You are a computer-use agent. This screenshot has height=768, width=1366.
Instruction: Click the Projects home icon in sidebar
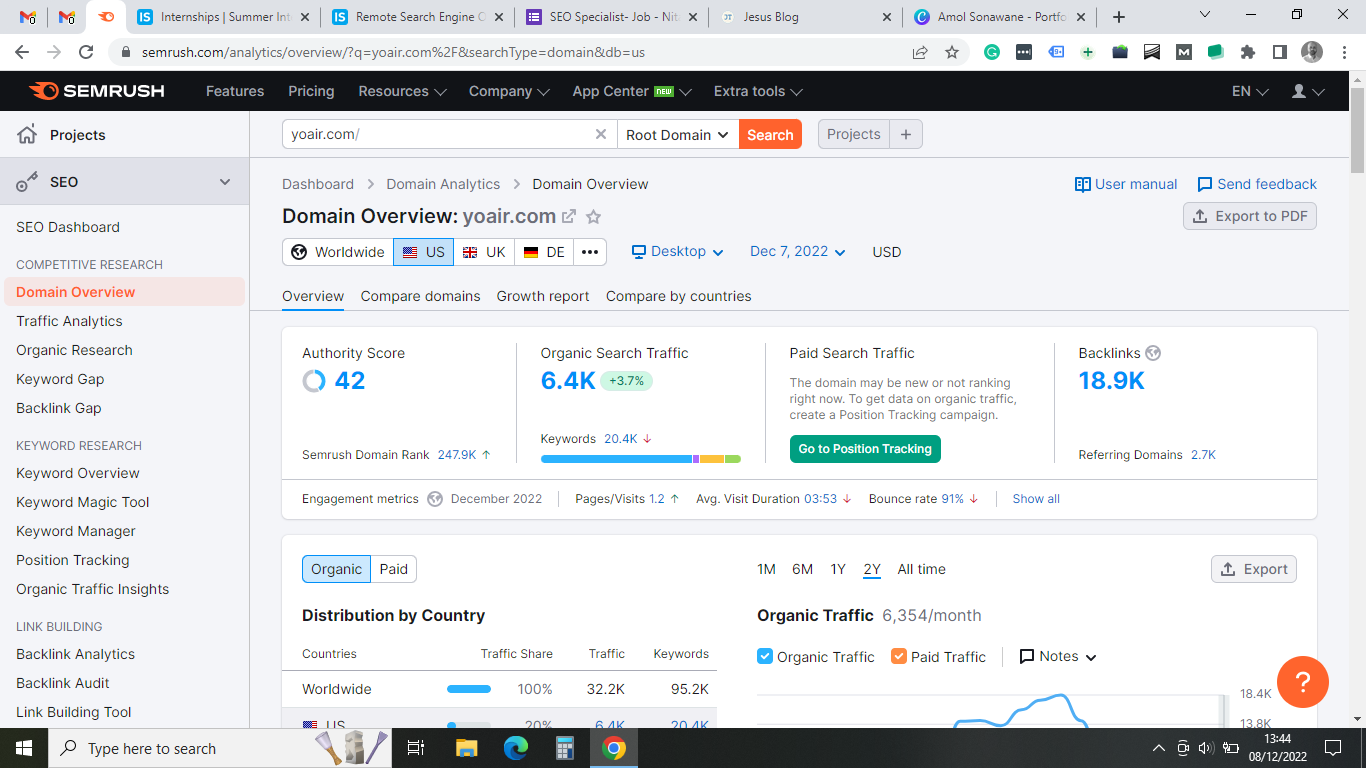pos(27,135)
